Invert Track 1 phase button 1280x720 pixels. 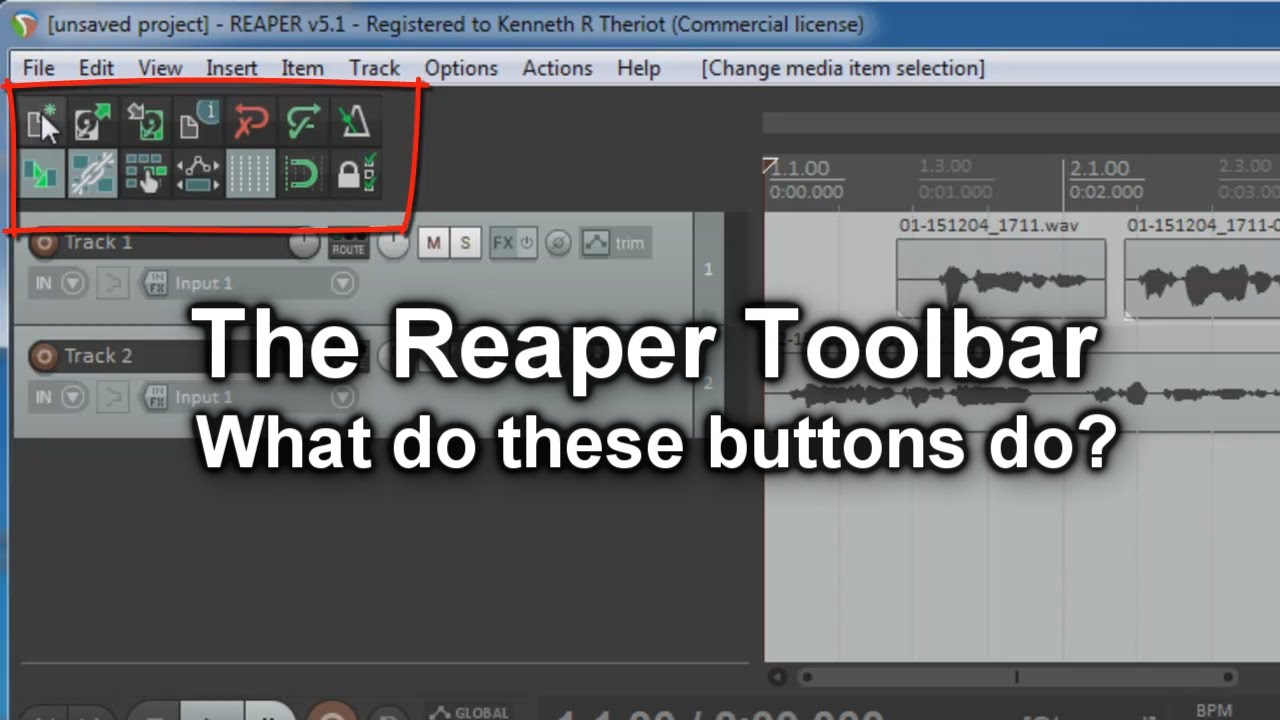click(560, 243)
